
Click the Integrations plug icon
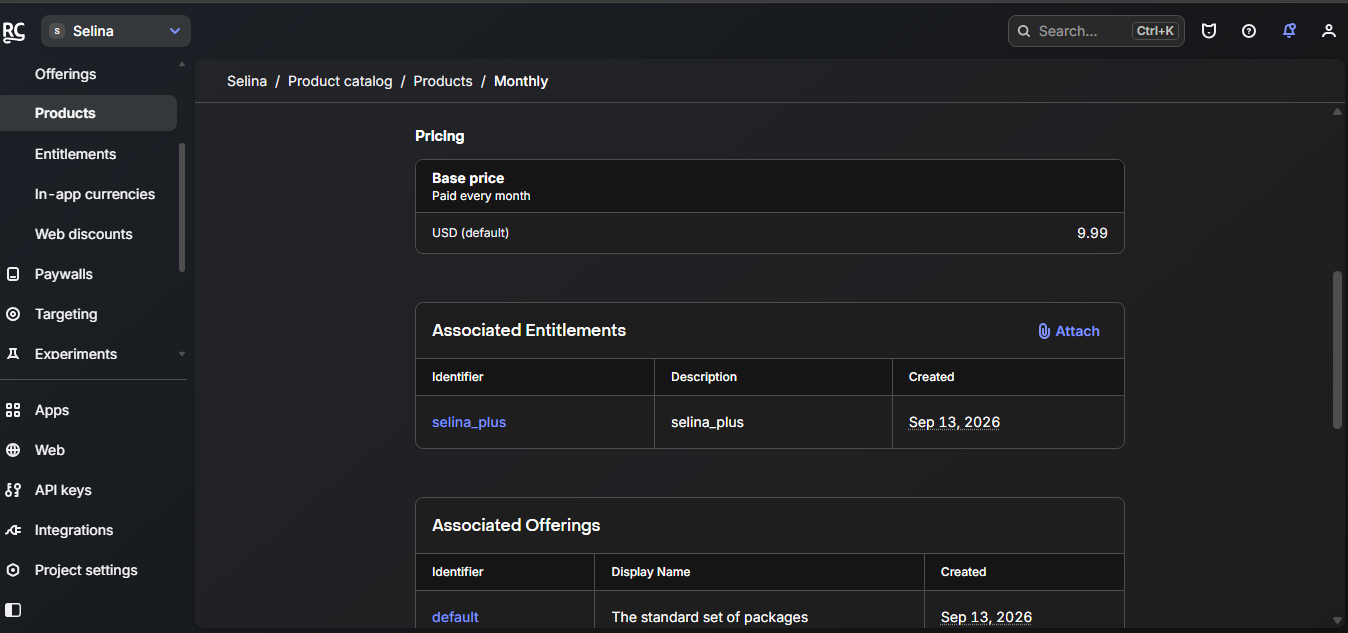(x=13, y=530)
